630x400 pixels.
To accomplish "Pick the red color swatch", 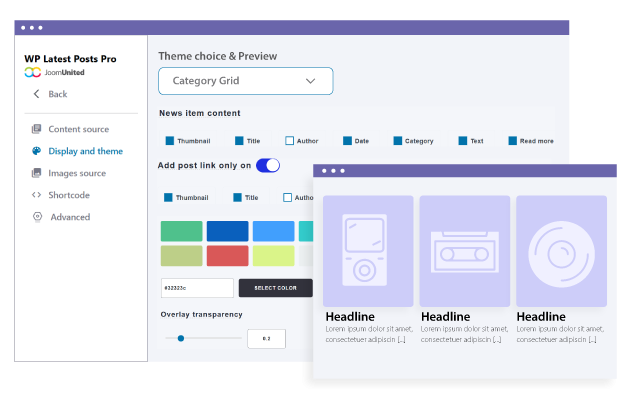I will coord(227,255).
